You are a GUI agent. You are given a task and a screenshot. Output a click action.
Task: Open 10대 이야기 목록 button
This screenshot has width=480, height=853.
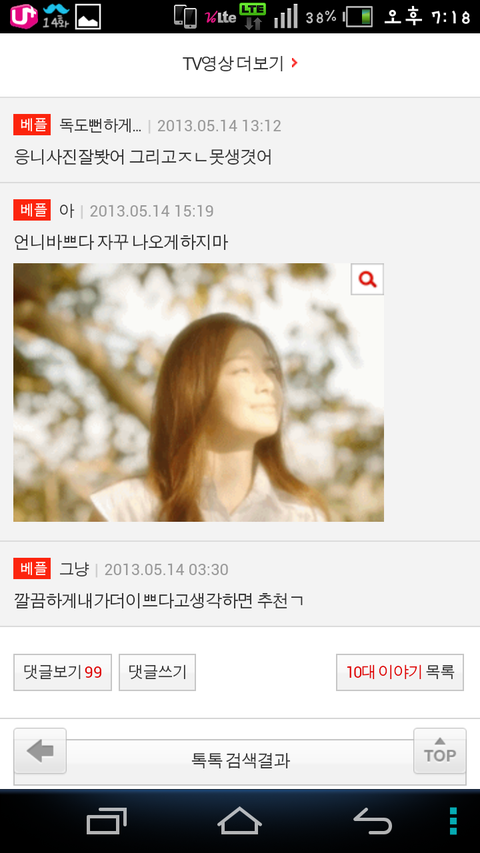pos(400,672)
